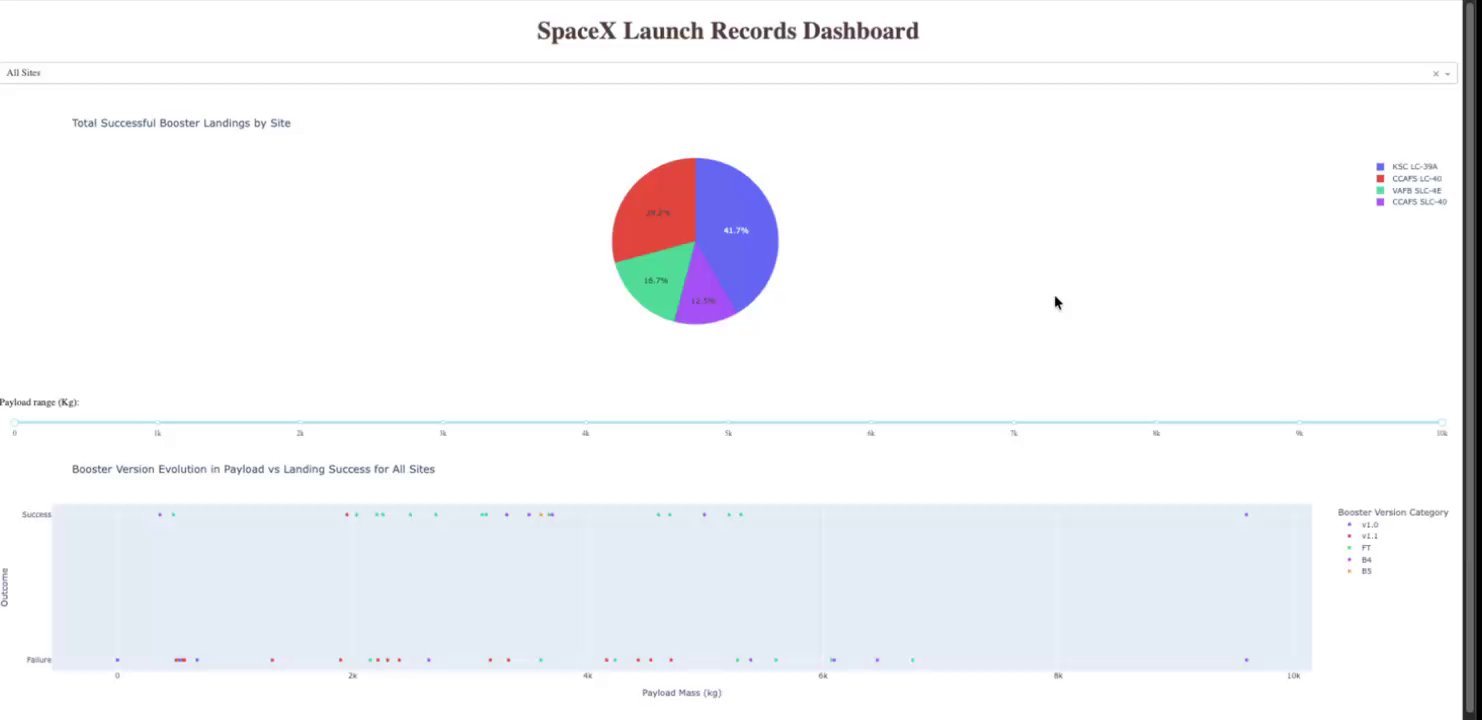Set payload slider to the 4k mark
This screenshot has height=720, width=1482.
(585, 422)
